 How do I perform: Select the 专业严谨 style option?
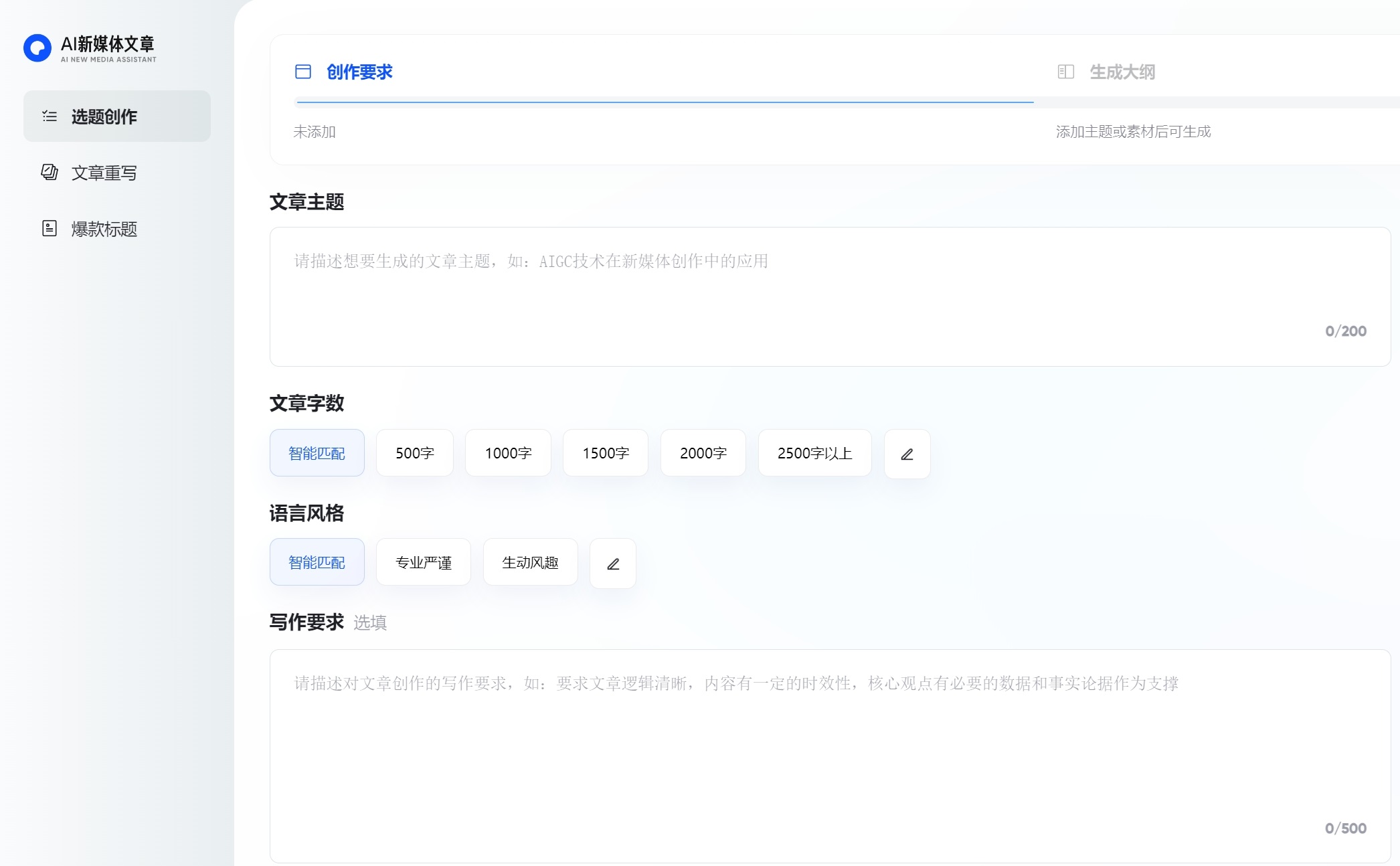(x=423, y=562)
